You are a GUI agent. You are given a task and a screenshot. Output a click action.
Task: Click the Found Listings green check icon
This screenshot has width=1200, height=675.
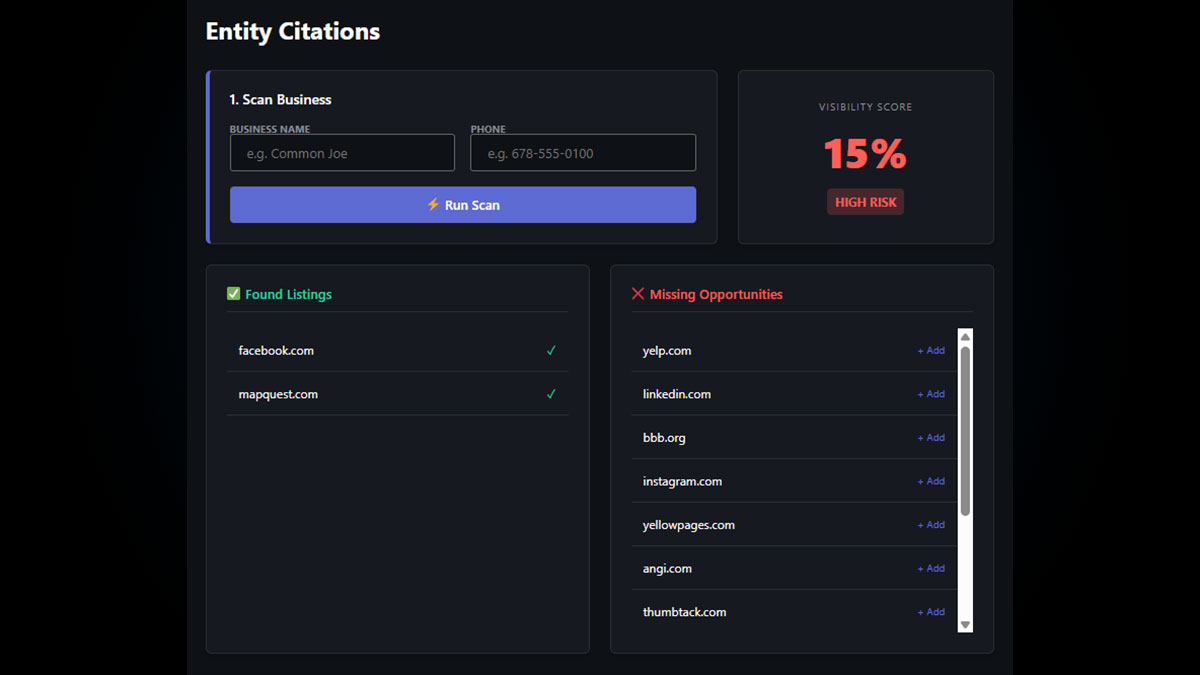(234, 294)
